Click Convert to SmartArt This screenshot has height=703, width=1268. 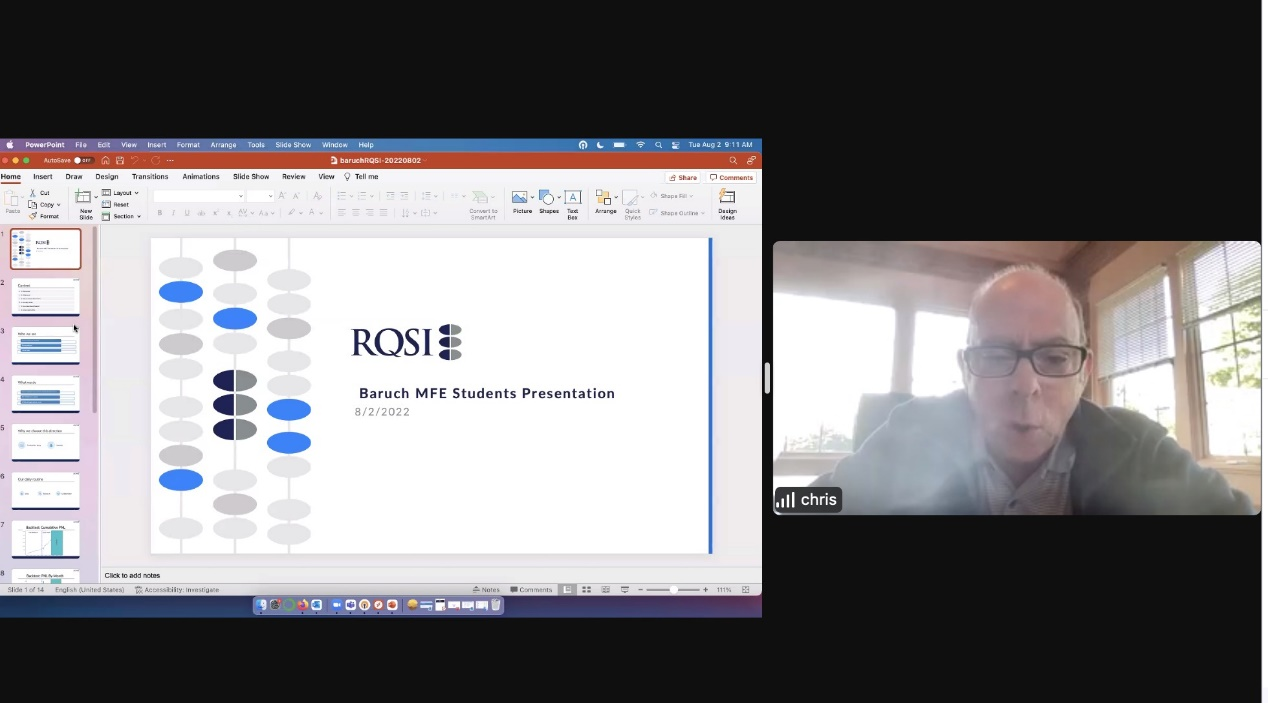tap(483, 206)
